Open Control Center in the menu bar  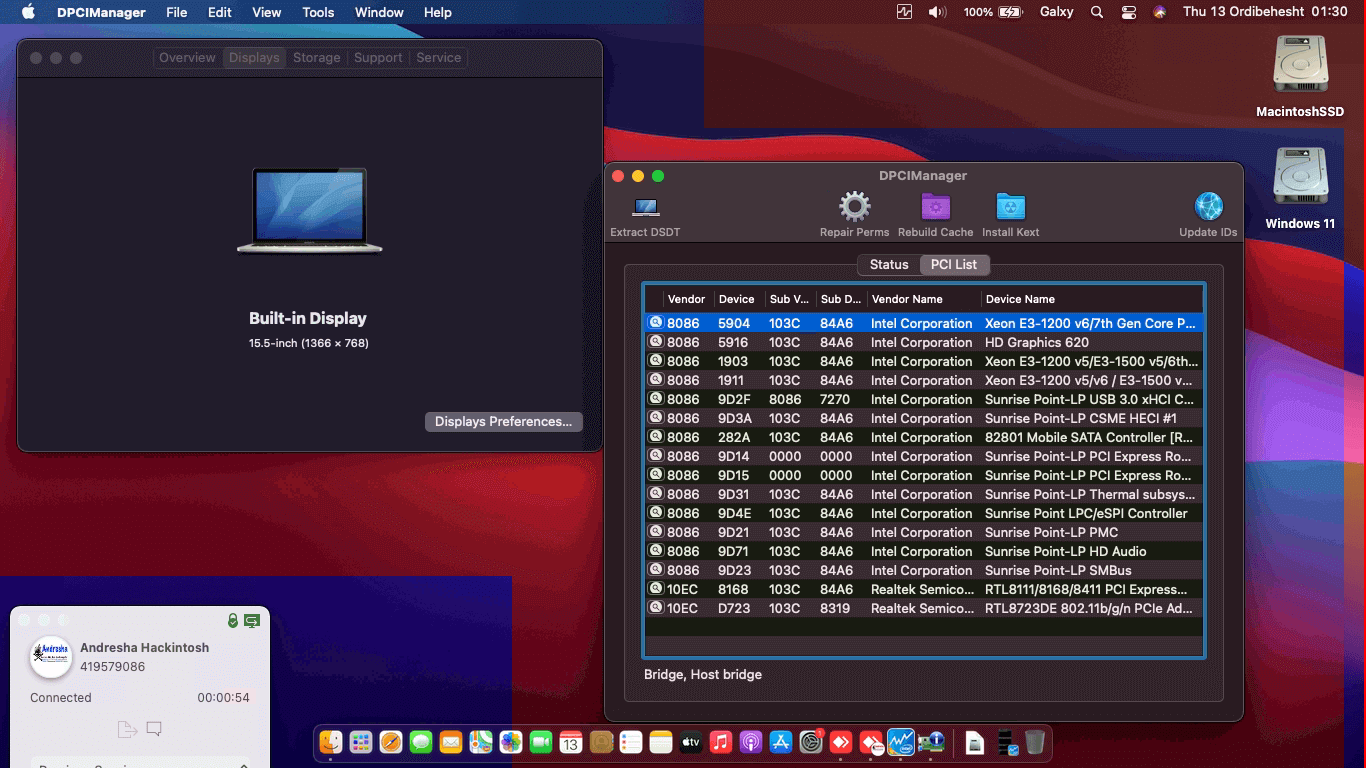point(1129,12)
